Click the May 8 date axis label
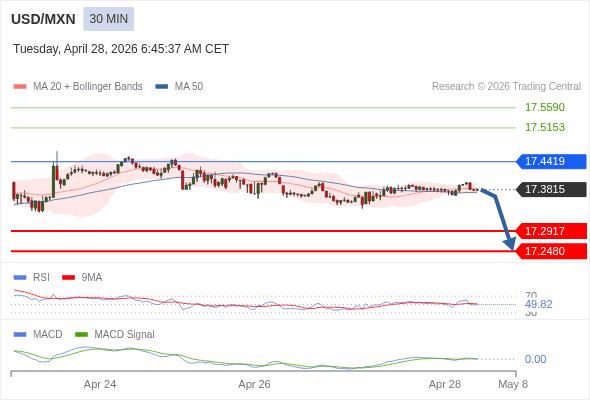This screenshot has height=400, width=590. (513, 385)
